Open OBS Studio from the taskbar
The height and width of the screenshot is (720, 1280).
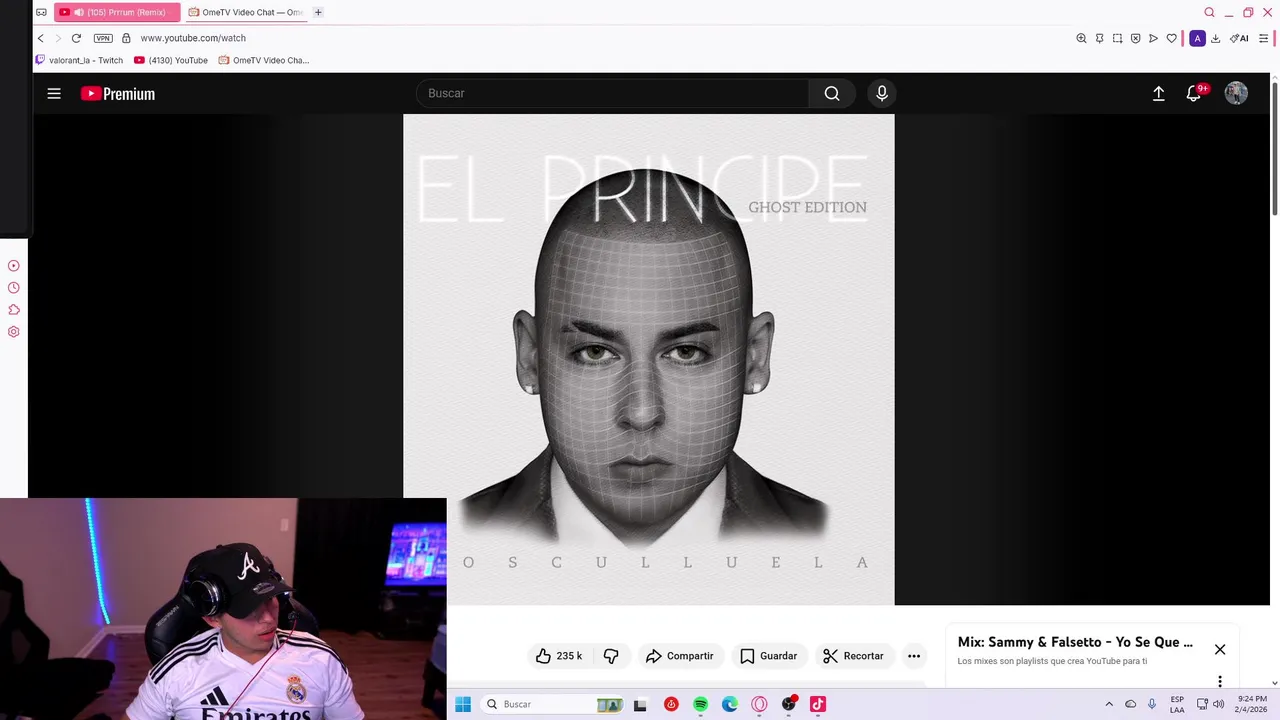pyautogui.click(x=789, y=704)
